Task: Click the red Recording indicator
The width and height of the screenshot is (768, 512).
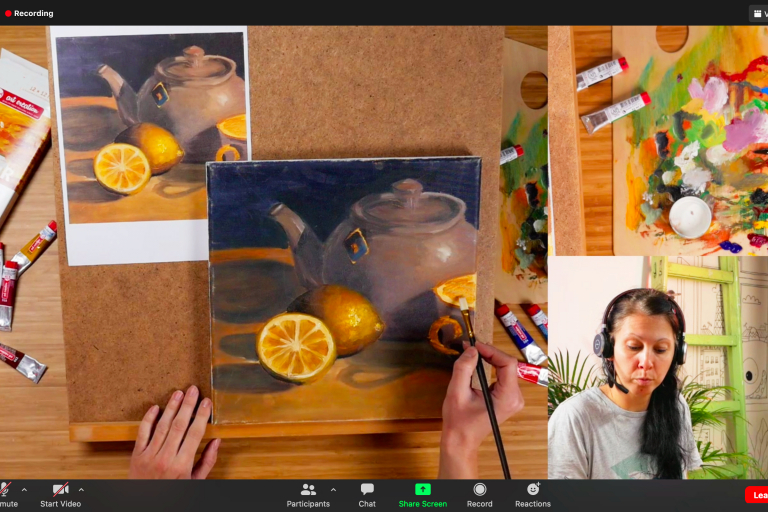Action: coord(8,13)
